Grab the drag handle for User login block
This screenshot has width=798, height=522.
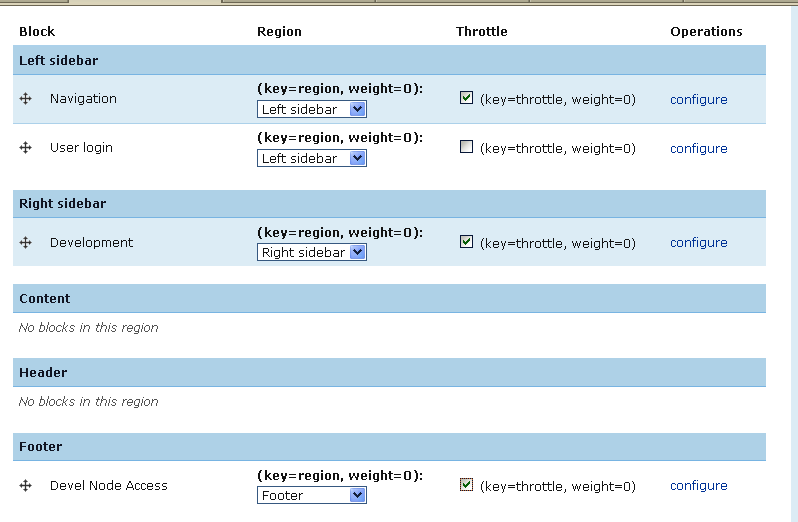(x=25, y=148)
